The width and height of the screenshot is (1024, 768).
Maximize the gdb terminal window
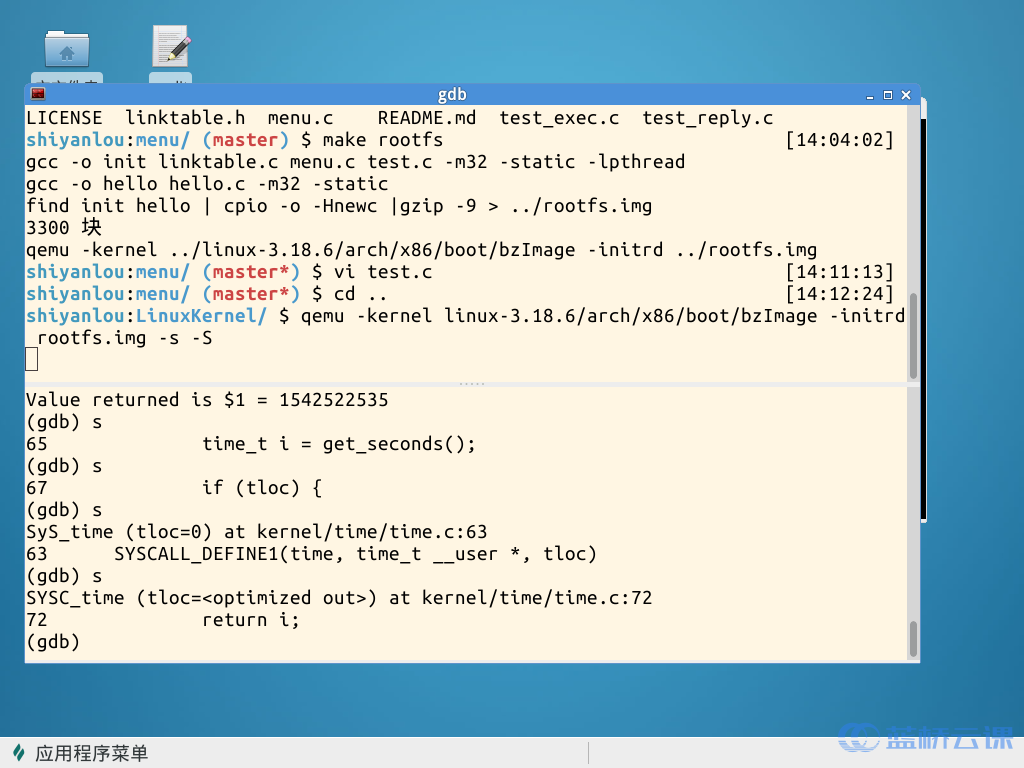click(x=888, y=95)
